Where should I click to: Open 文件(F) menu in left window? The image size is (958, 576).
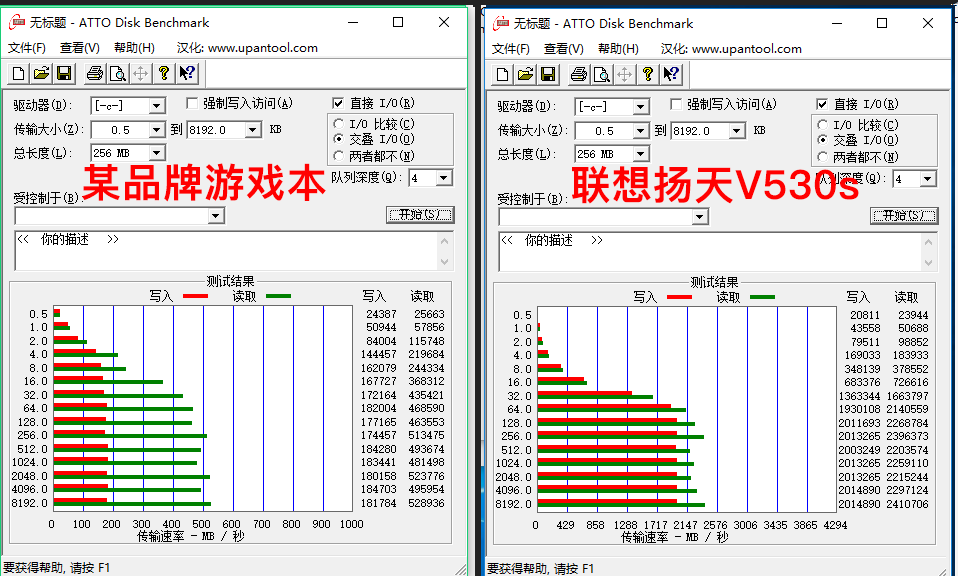point(26,48)
